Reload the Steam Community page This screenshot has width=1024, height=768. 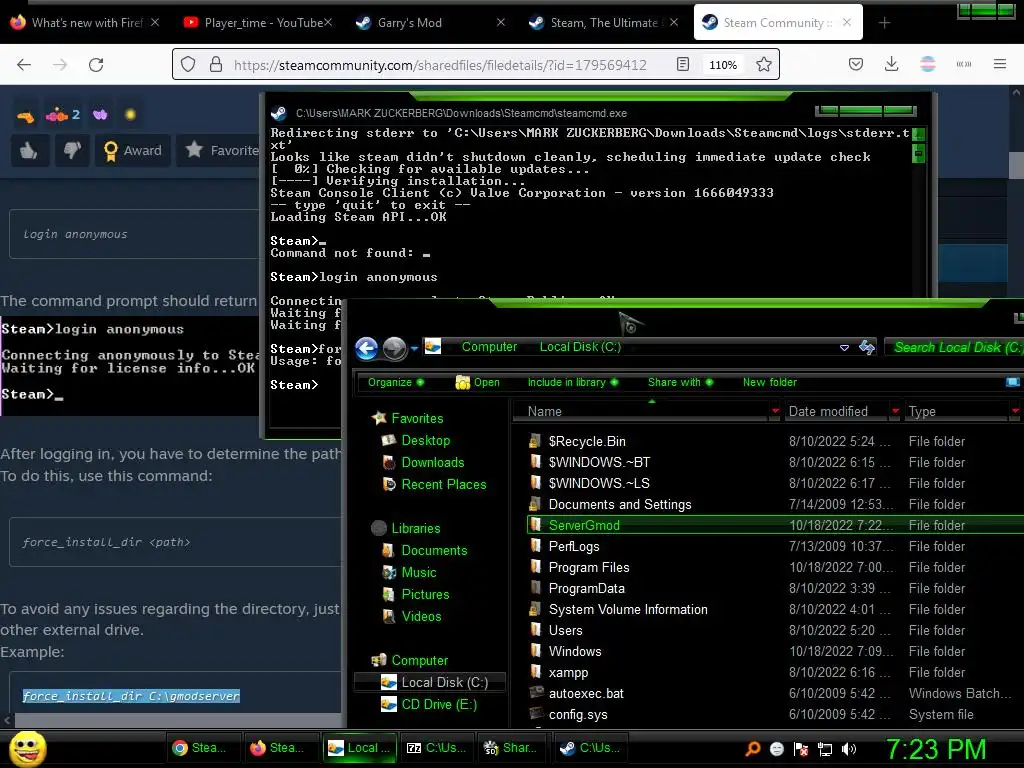click(96, 64)
